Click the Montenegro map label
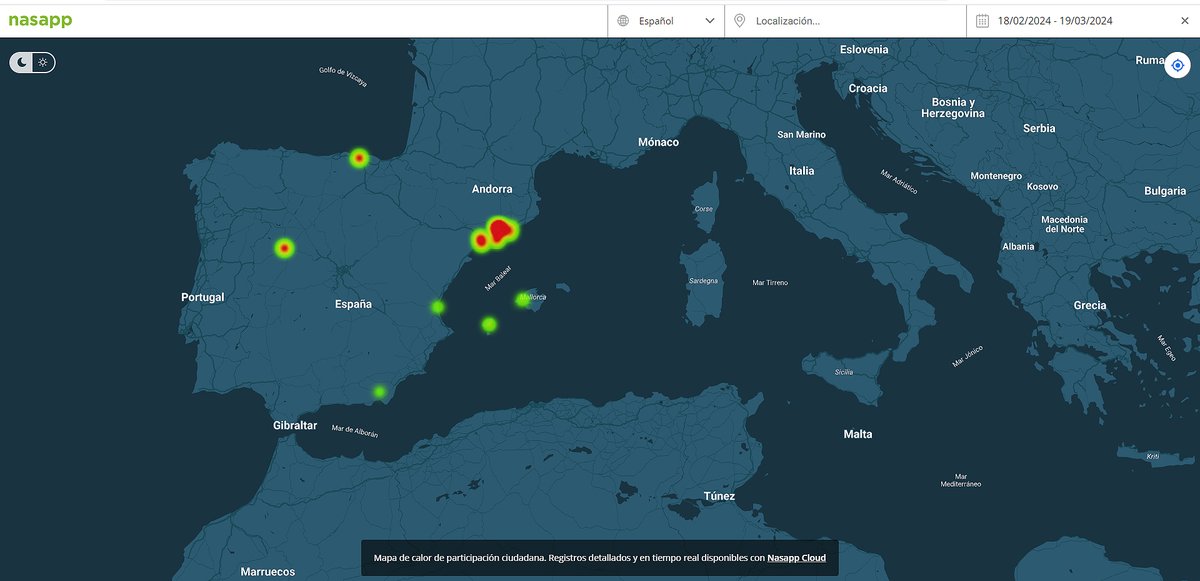 pos(996,176)
